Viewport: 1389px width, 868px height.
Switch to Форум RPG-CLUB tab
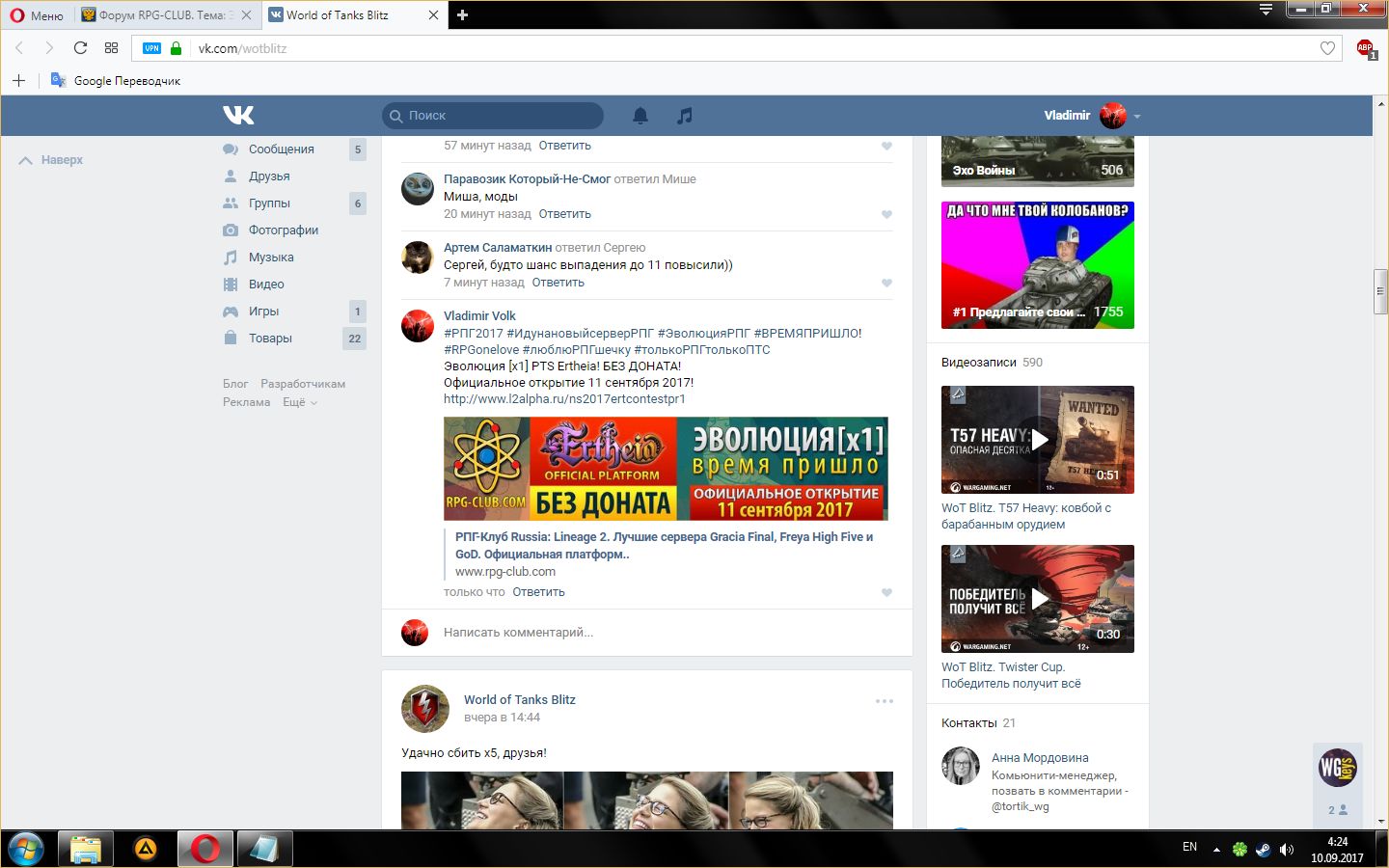pyautogui.click(x=167, y=14)
